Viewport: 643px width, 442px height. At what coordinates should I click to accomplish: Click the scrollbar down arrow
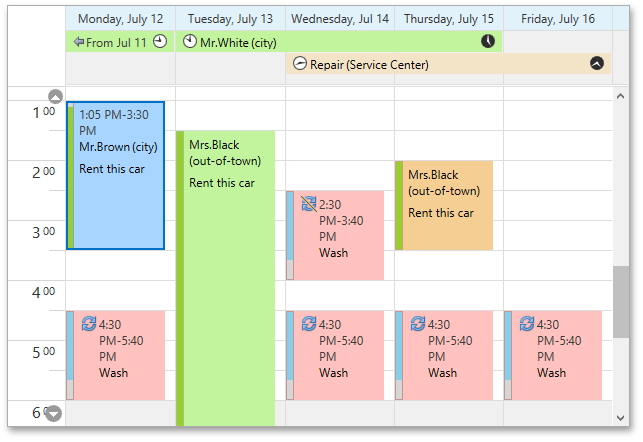pos(620,418)
